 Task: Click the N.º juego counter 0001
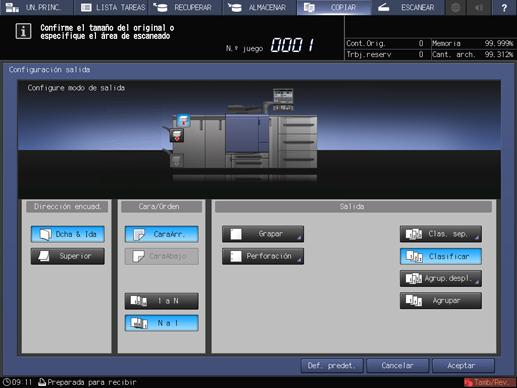(292, 45)
